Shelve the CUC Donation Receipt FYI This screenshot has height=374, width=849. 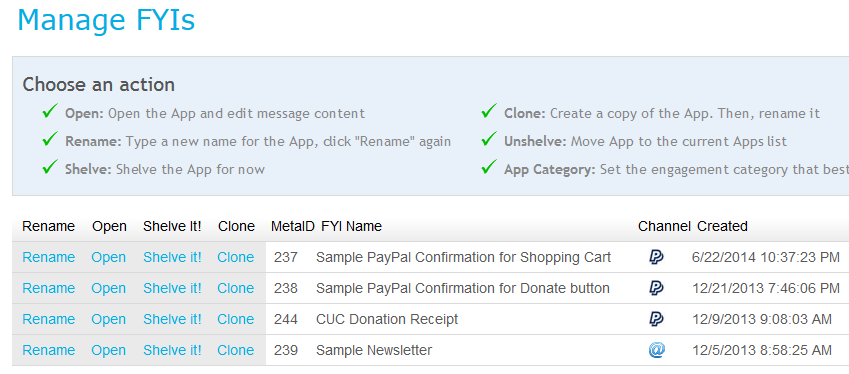pyautogui.click(x=172, y=319)
